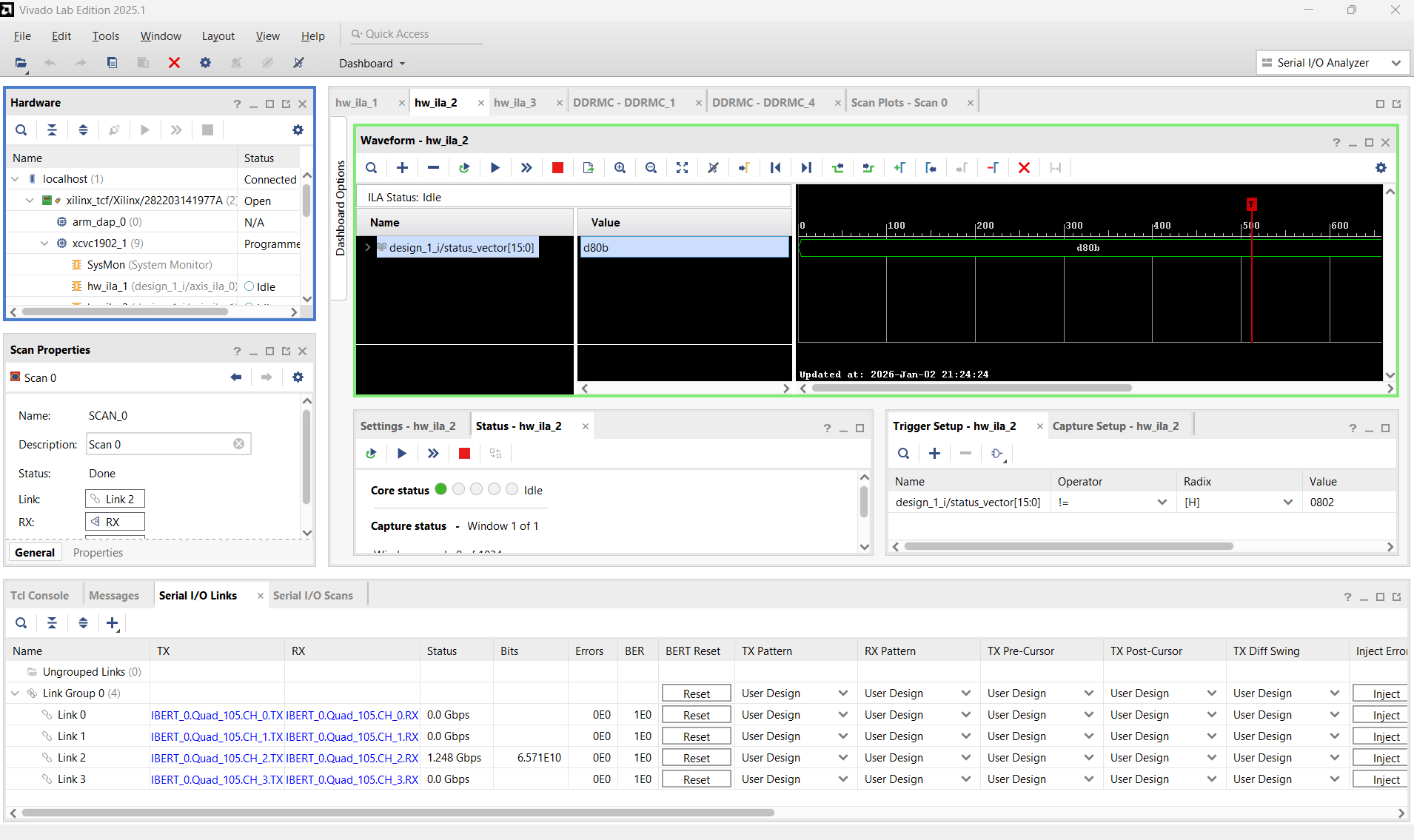Add a marker to the waveform
Image resolution: width=1414 pixels, height=840 pixels.
pos(899,168)
